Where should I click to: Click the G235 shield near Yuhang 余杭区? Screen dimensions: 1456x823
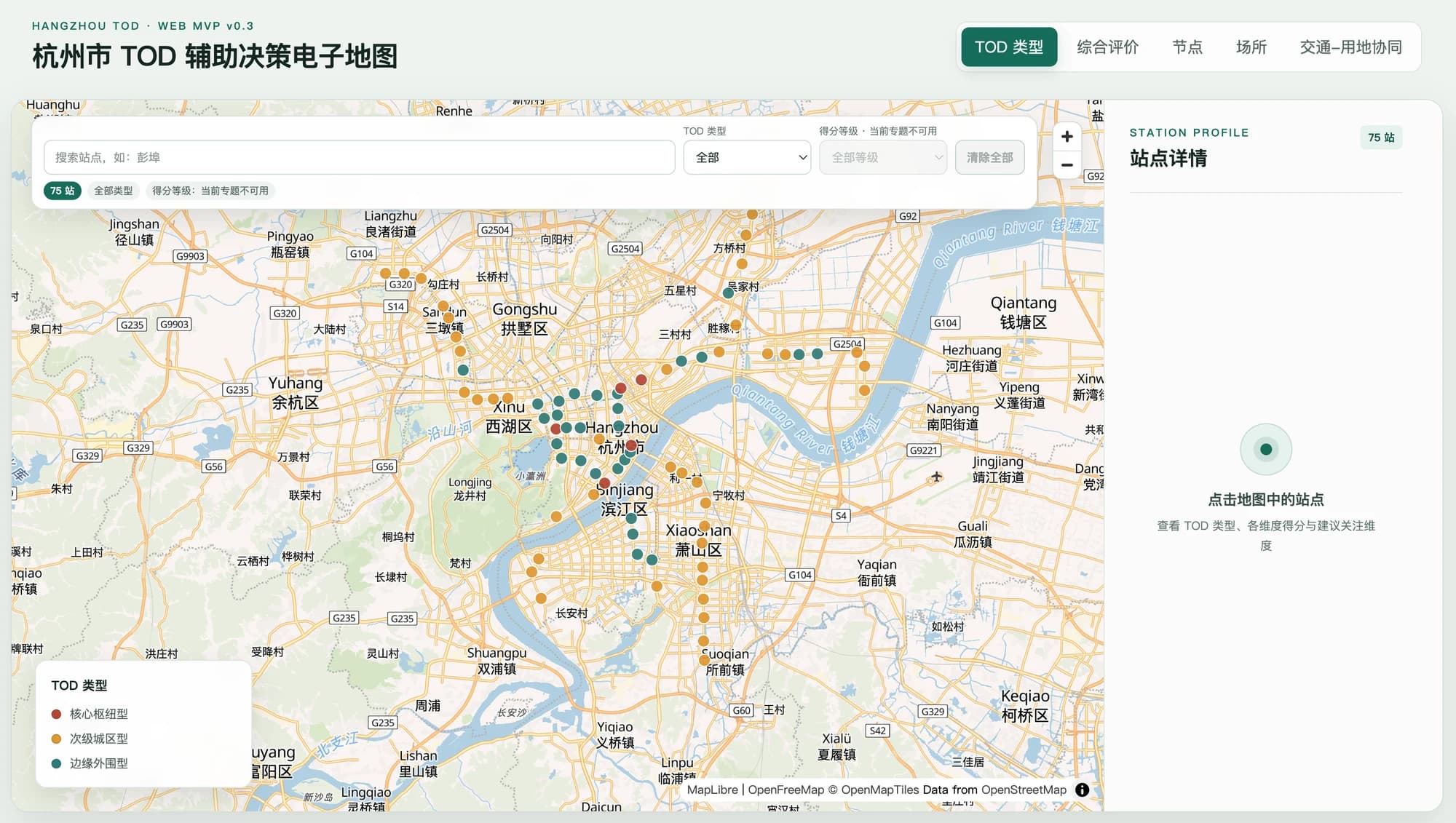[237, 390]
